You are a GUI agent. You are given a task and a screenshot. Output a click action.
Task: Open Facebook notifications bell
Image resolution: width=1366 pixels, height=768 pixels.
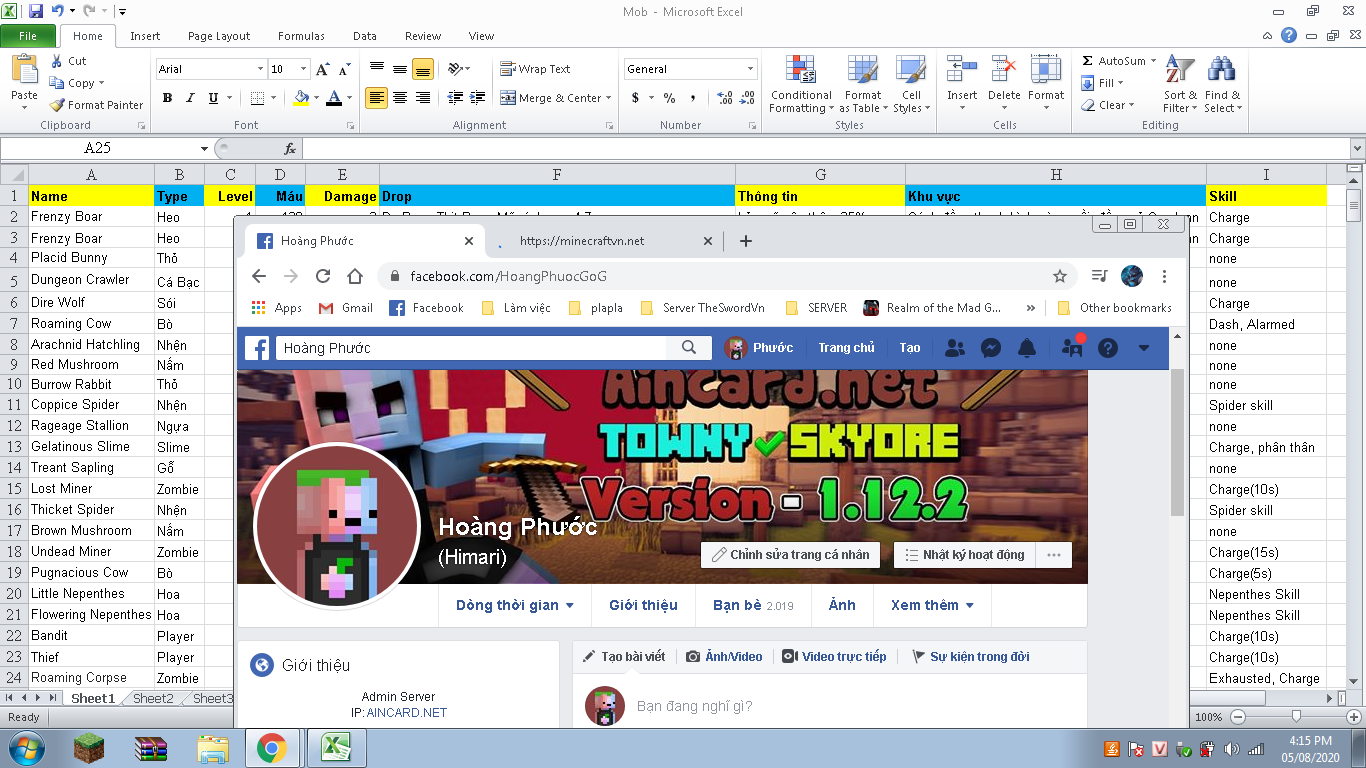click(1027, 348)
